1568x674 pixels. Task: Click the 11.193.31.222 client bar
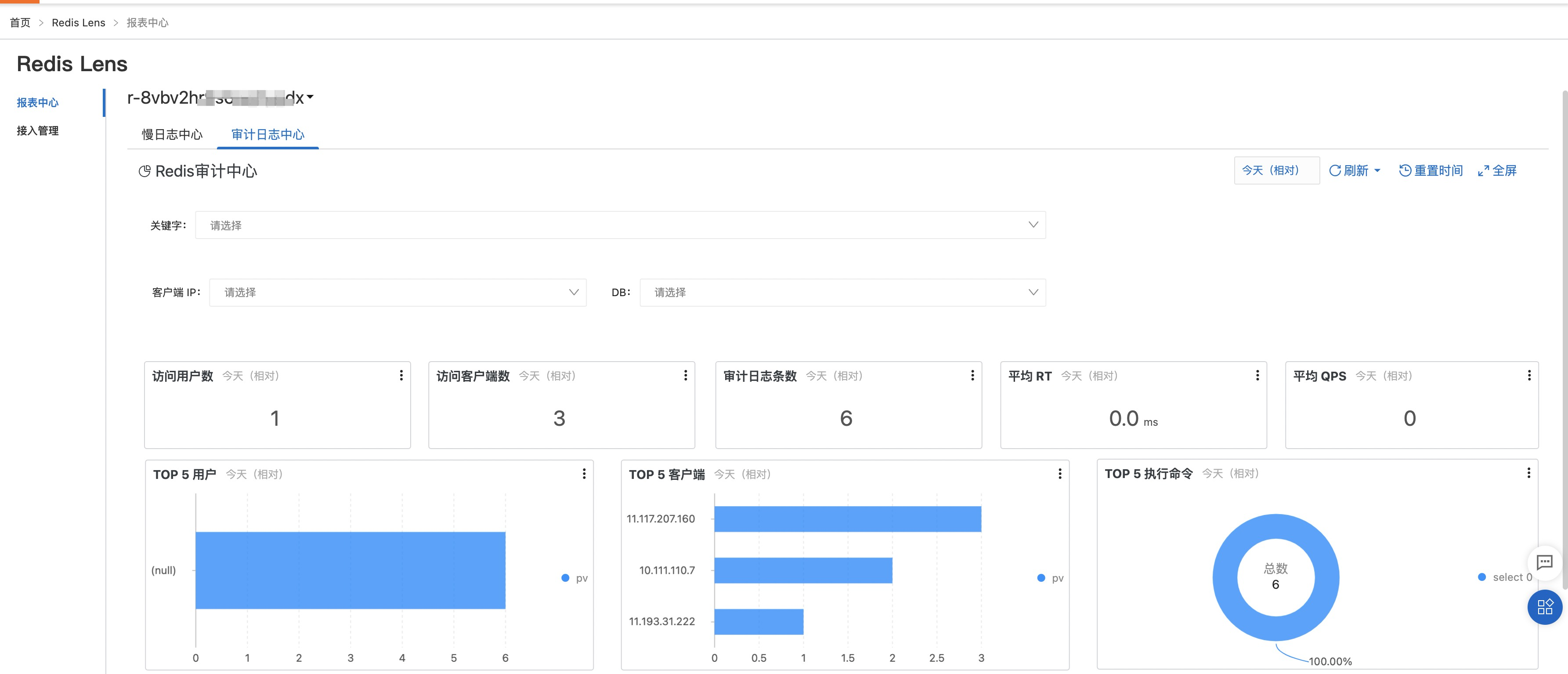pyautogui.click(x=759, y=622)
